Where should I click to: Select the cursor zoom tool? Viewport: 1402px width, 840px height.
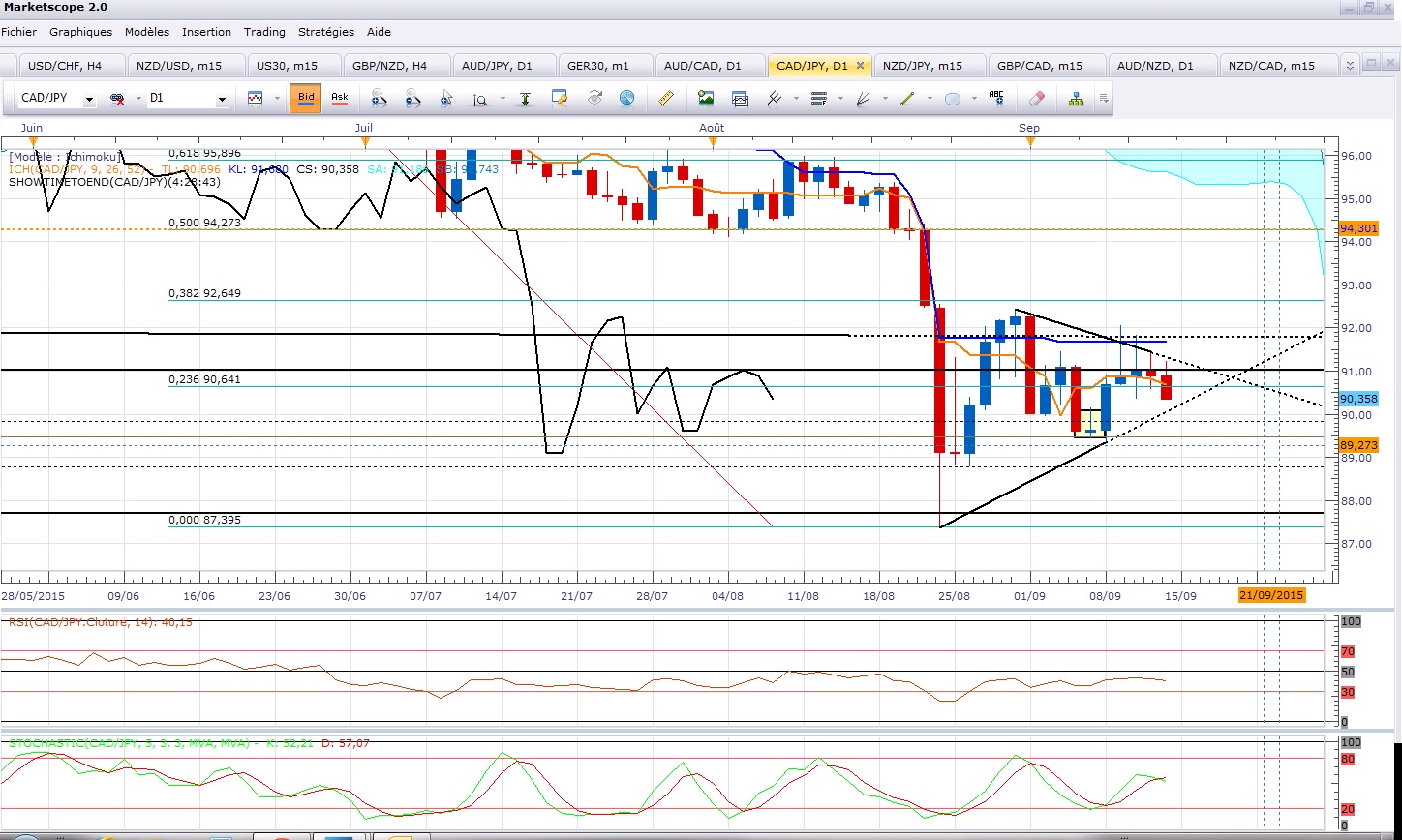[x=446, y=99]
